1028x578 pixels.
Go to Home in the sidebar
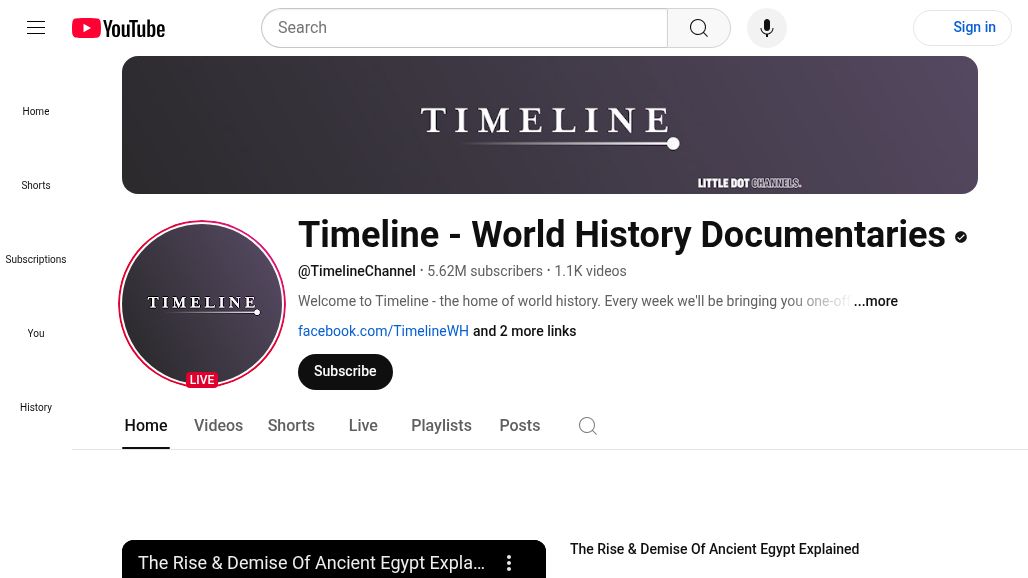click(x=36, y=111)
